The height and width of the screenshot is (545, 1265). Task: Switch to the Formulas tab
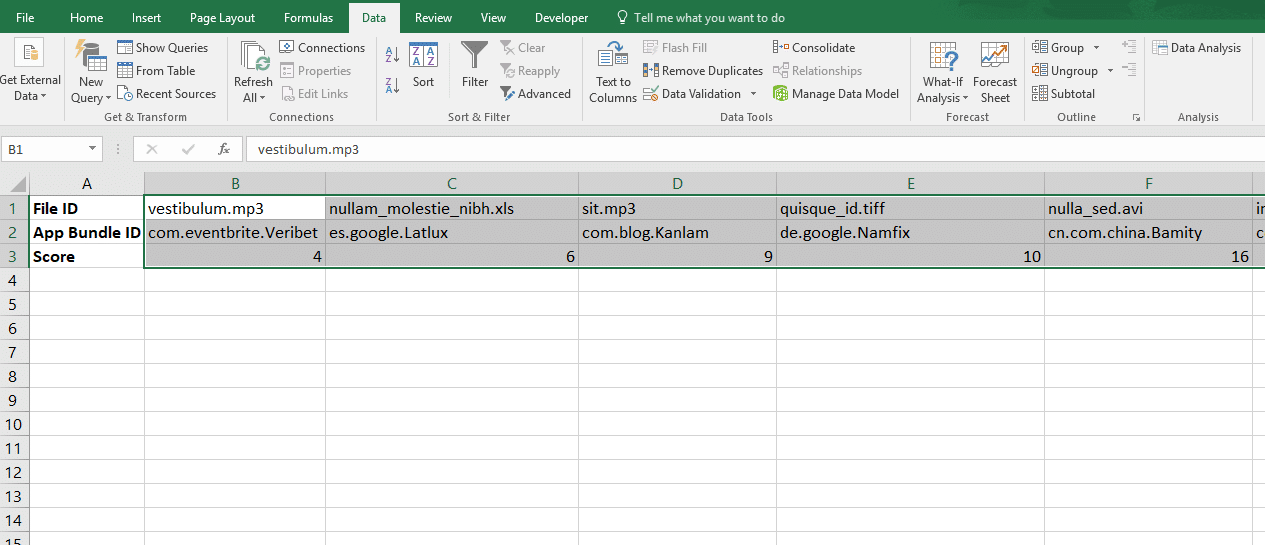tap(309, 18)
